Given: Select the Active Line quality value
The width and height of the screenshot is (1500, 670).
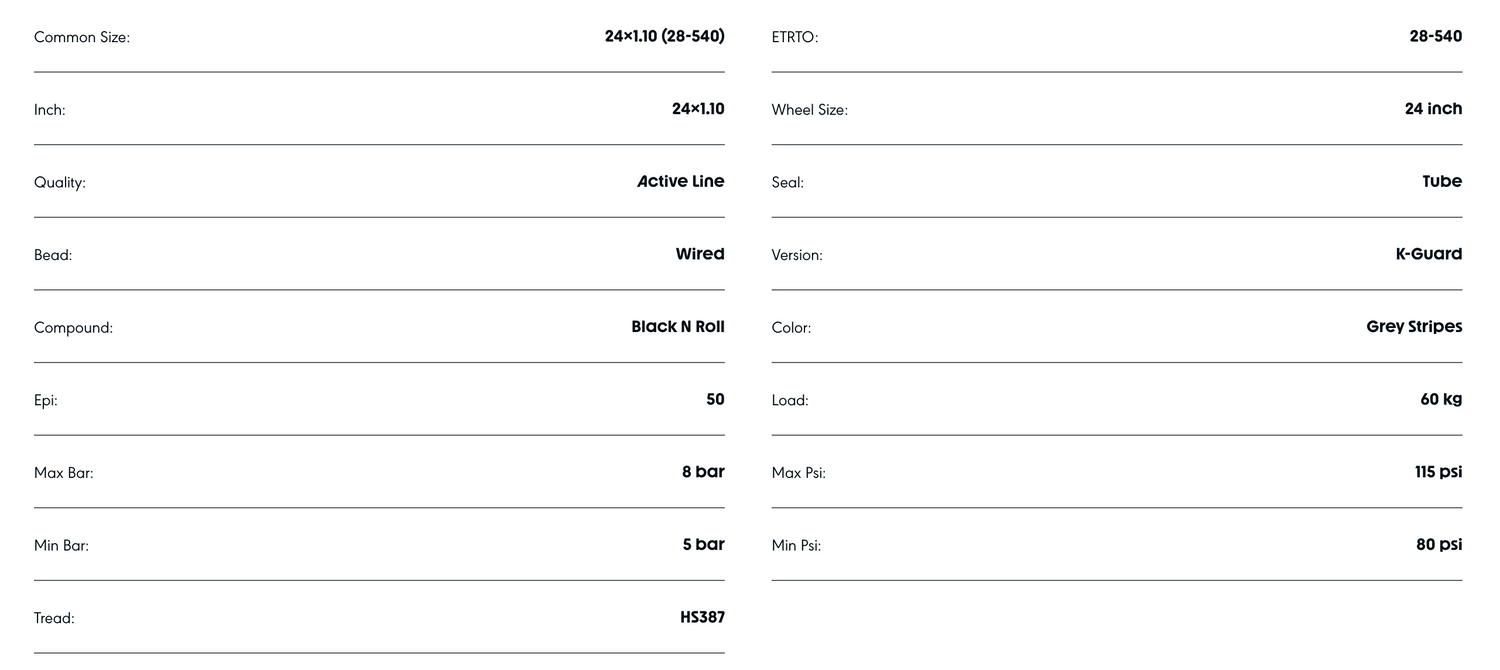Looking at the screenshot, I should click(681, 181).
